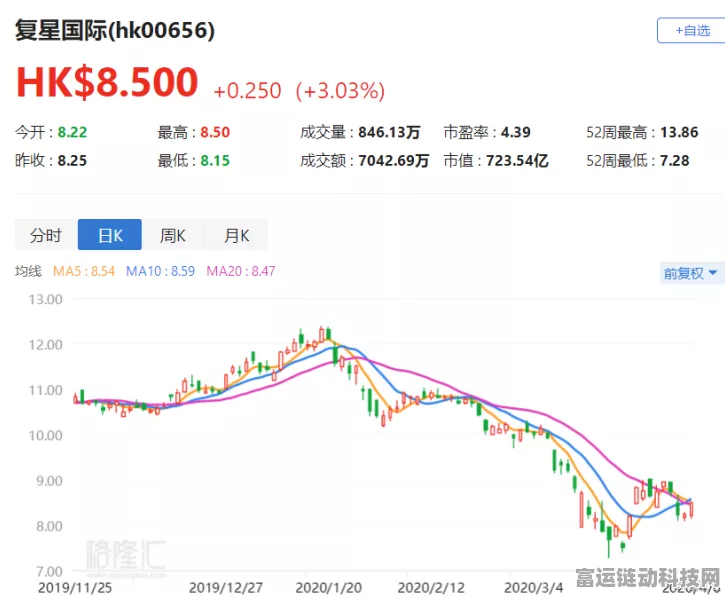Click the 昨收 value 8.25

72,160
